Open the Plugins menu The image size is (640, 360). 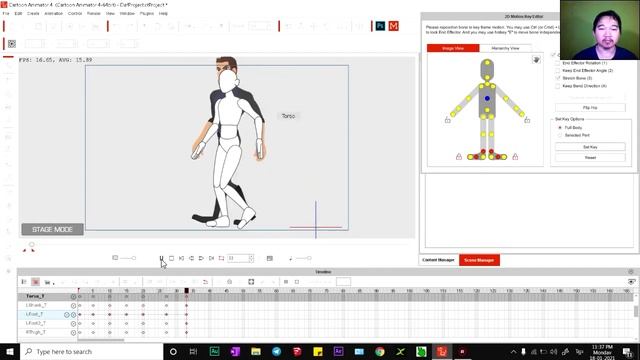click(x=147, y=13)
